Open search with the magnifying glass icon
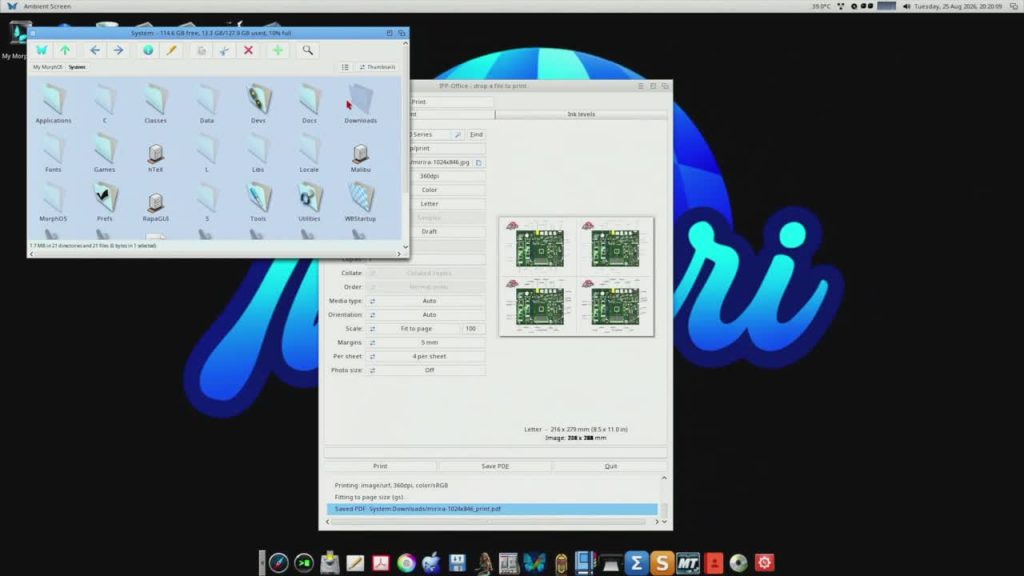Image resolution: width=1024 pixels, height=576 pixels. coord(308,50)
